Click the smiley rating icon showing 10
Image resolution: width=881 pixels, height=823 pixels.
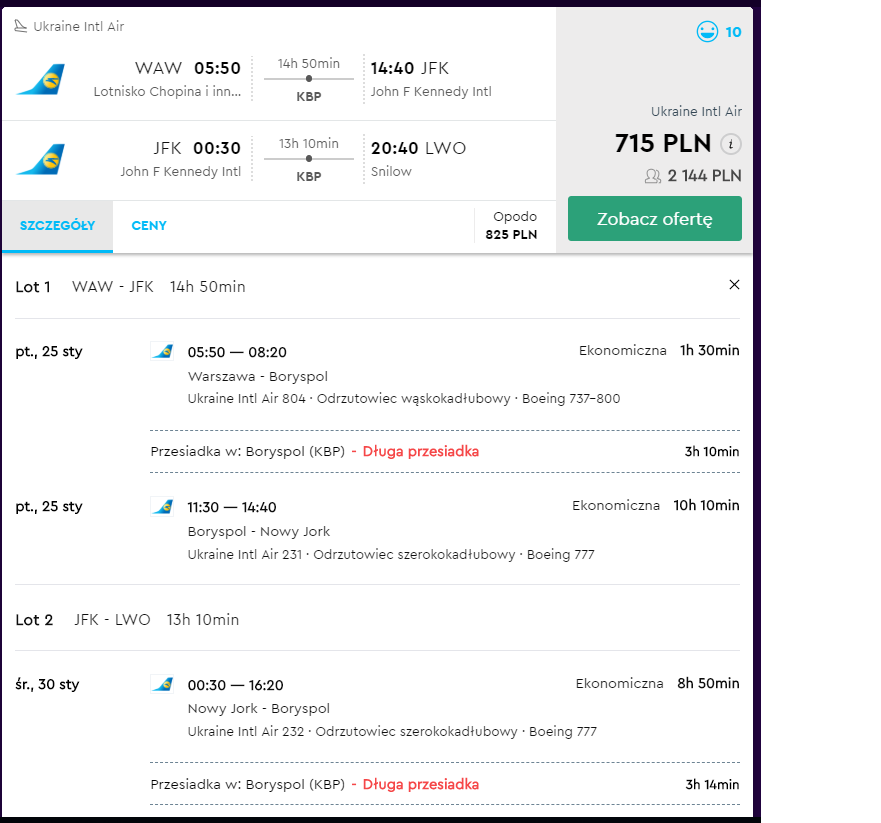pyautogui.click(x=707, y=31)
